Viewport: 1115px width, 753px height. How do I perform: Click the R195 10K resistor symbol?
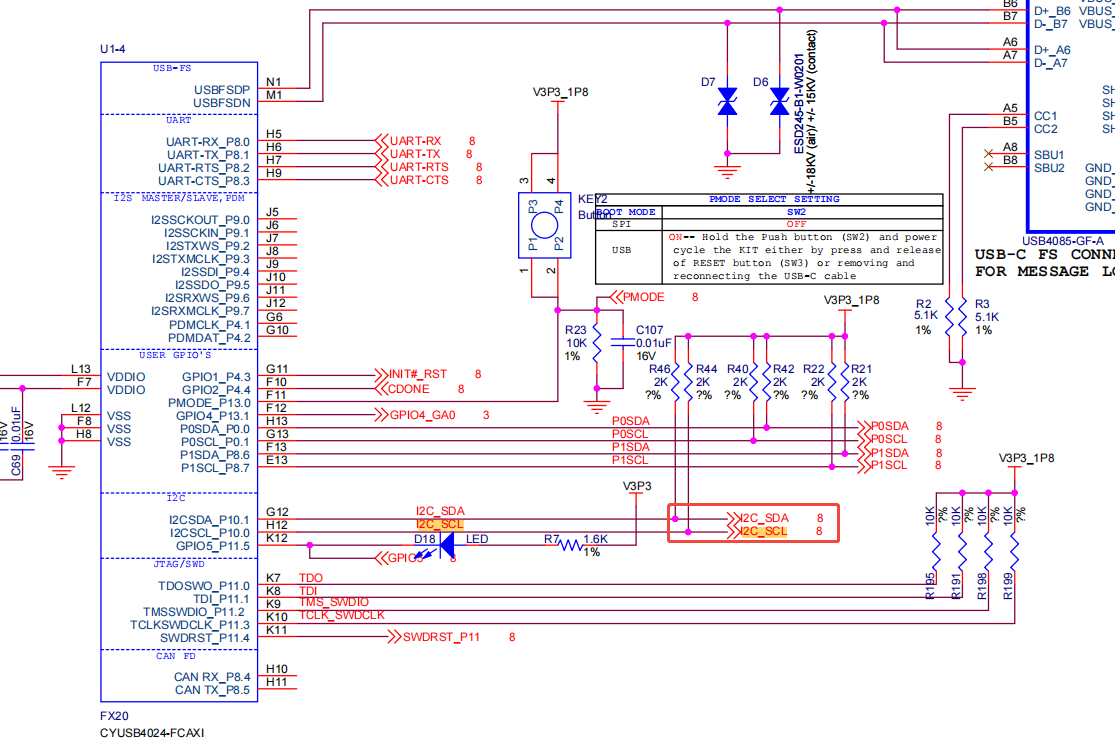pyautogui.click(x=936, y=551)
